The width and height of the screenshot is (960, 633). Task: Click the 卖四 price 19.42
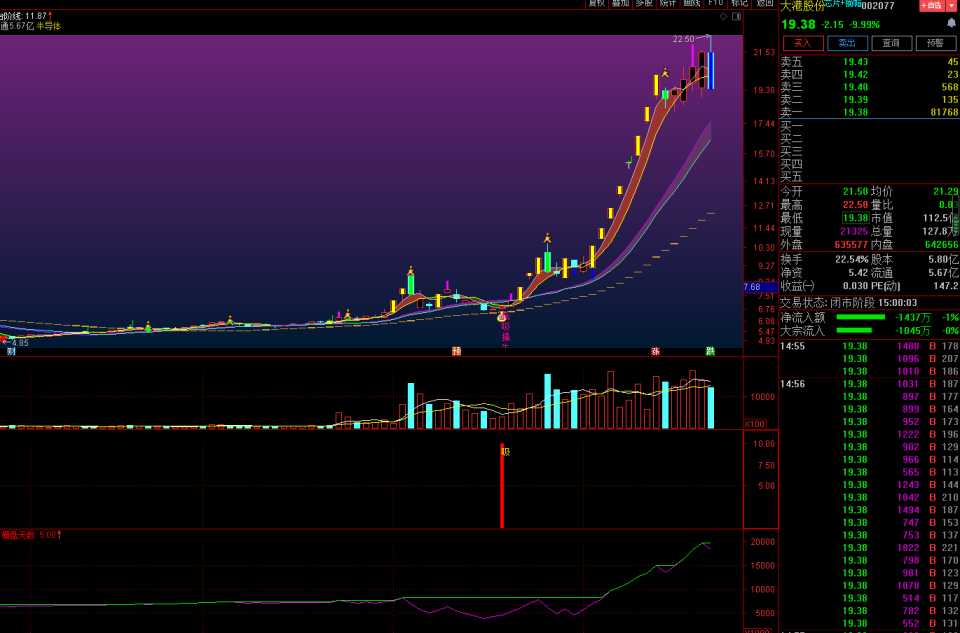point(855,75)
